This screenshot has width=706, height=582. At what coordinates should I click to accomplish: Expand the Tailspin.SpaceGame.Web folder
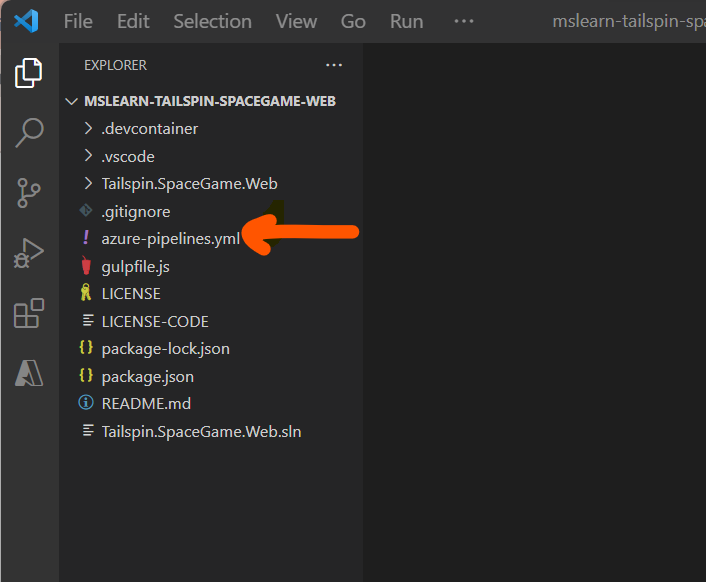(x=88, y=184)
